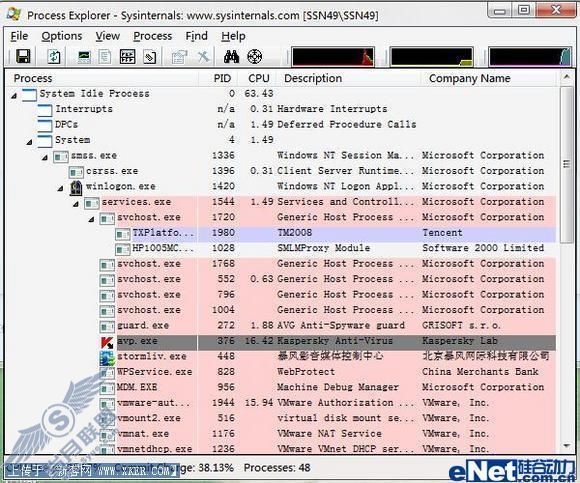Click the Kaspersky icon beside avp.exe
Screen dimensions: 580x483
107,342
